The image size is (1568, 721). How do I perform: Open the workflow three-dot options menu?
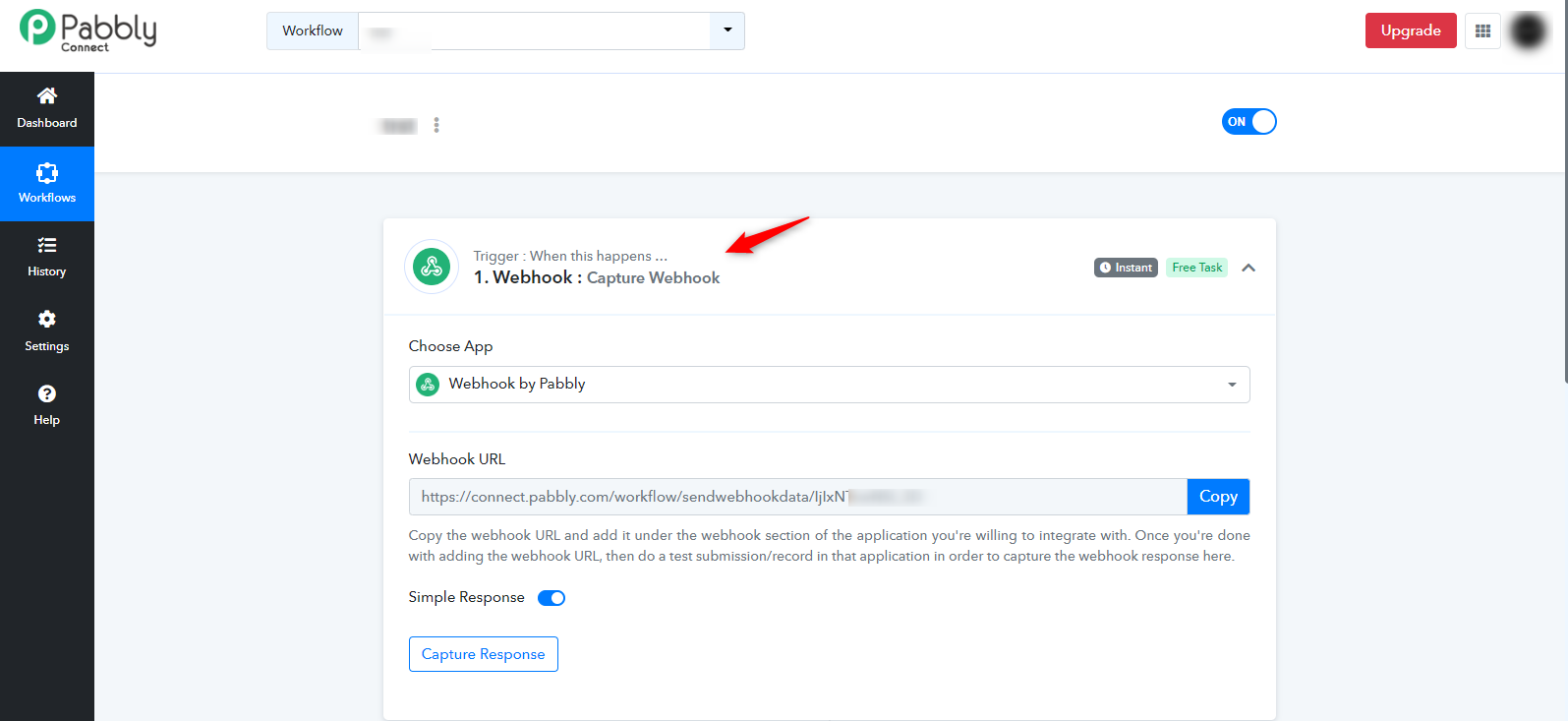(x=436, y=125)
